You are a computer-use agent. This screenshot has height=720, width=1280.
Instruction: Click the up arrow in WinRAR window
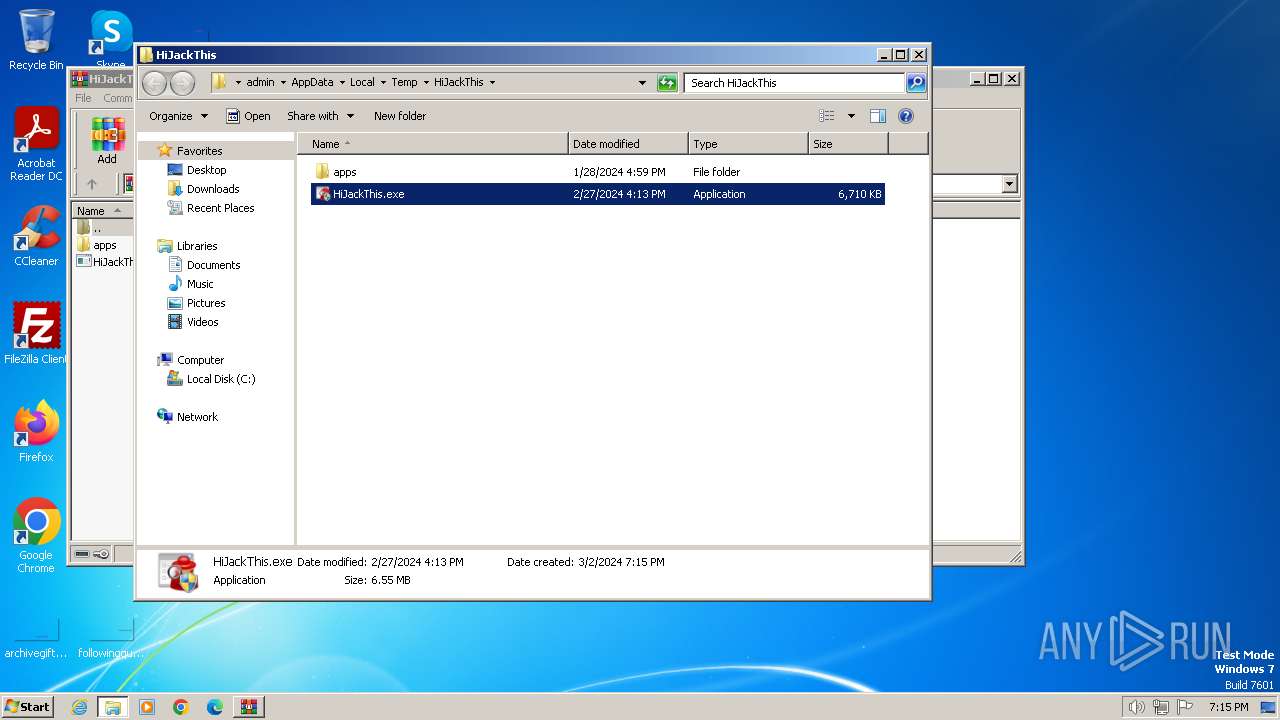coord(92,184)
